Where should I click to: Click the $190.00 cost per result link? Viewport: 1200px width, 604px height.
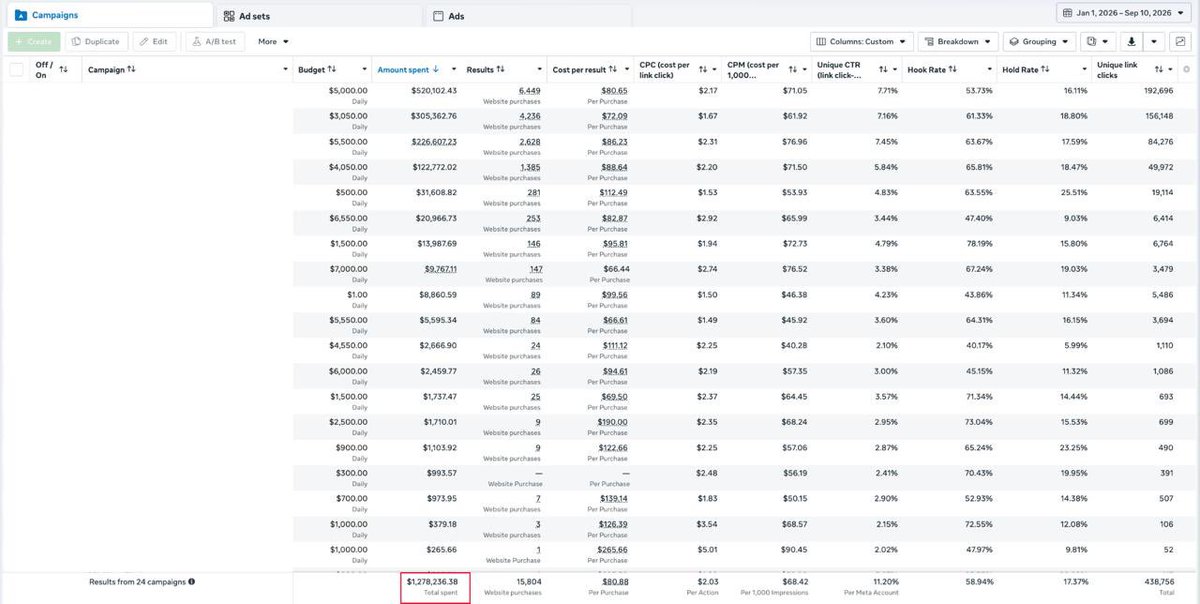(x=613, y=422)
